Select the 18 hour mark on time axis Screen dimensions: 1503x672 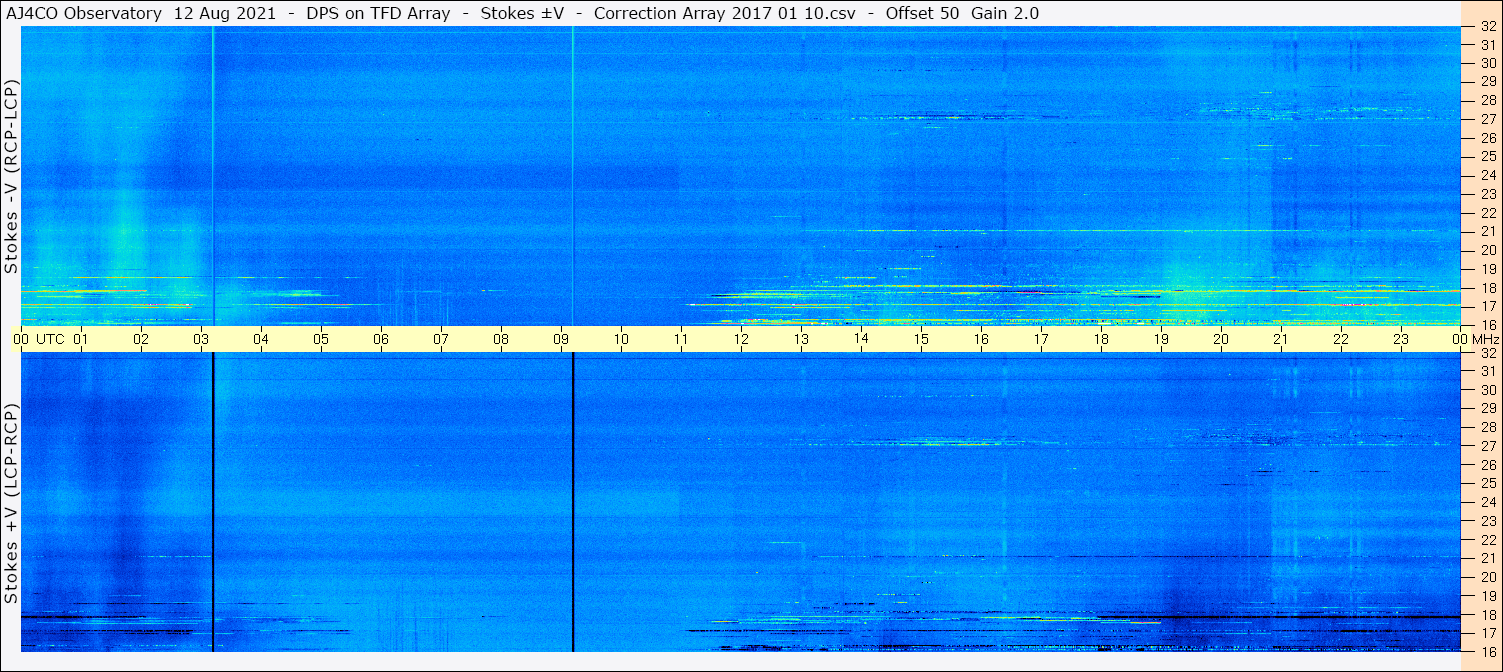point(1101,339)
